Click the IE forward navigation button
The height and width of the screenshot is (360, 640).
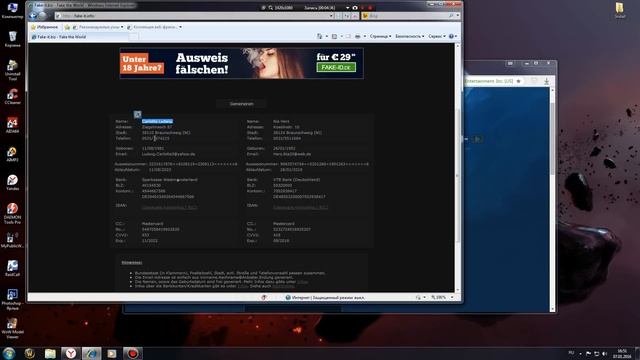coord(42,16)
